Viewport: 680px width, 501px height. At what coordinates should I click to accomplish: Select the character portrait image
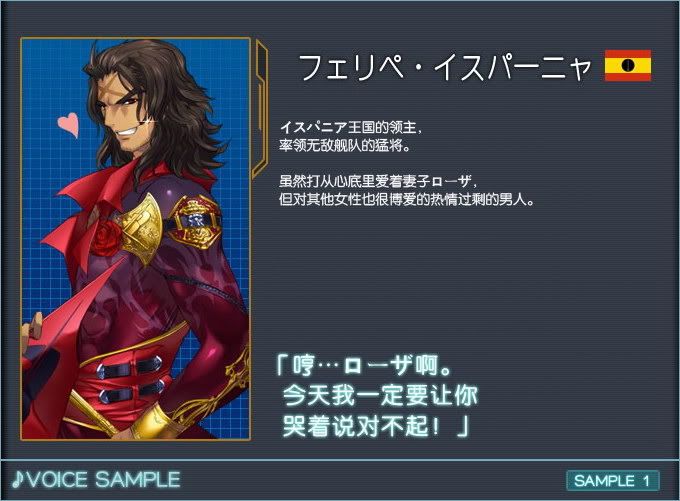(136, 239)
